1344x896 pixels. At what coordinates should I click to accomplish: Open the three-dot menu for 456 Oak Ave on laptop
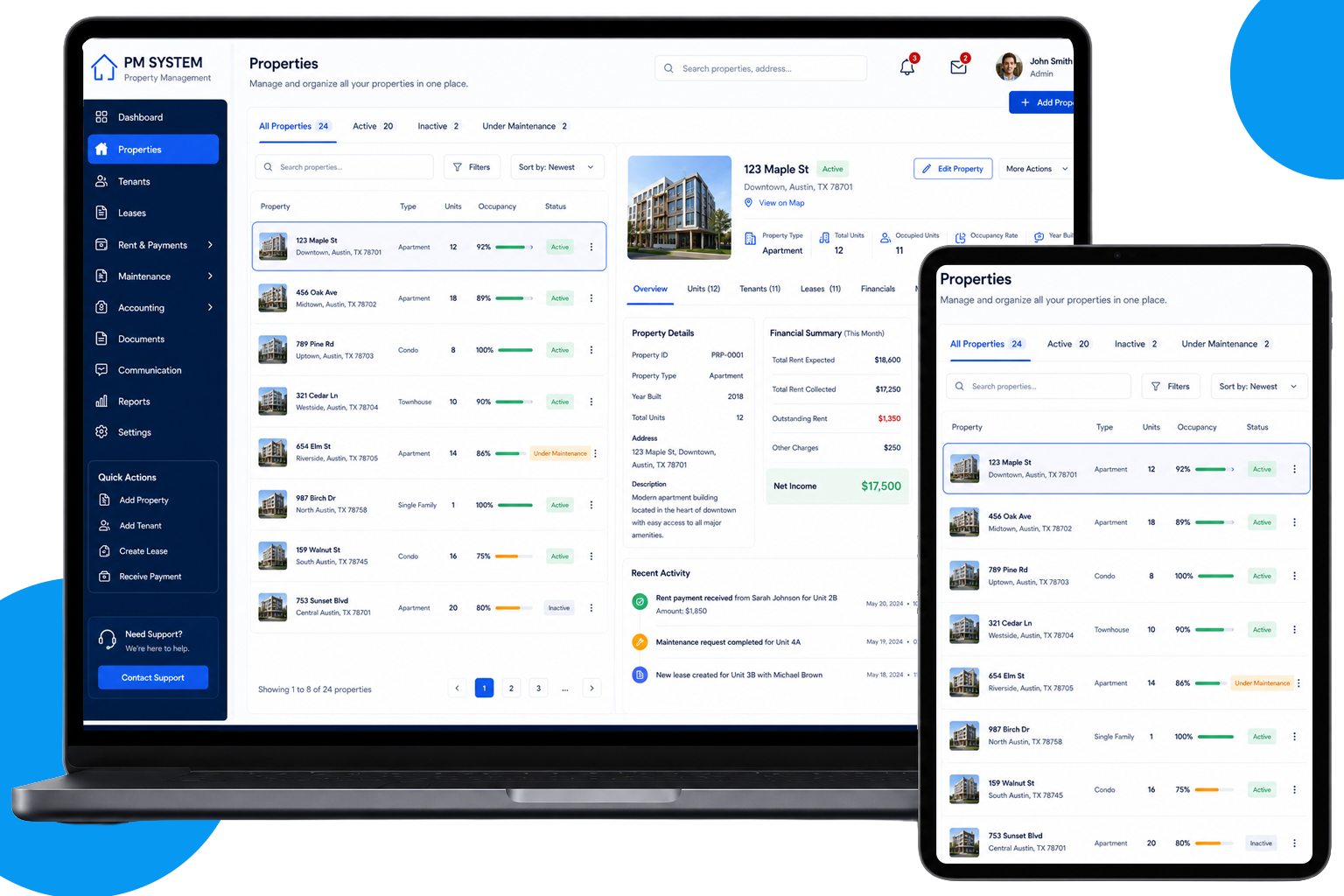pyautogui.click(x=591, y=298)
